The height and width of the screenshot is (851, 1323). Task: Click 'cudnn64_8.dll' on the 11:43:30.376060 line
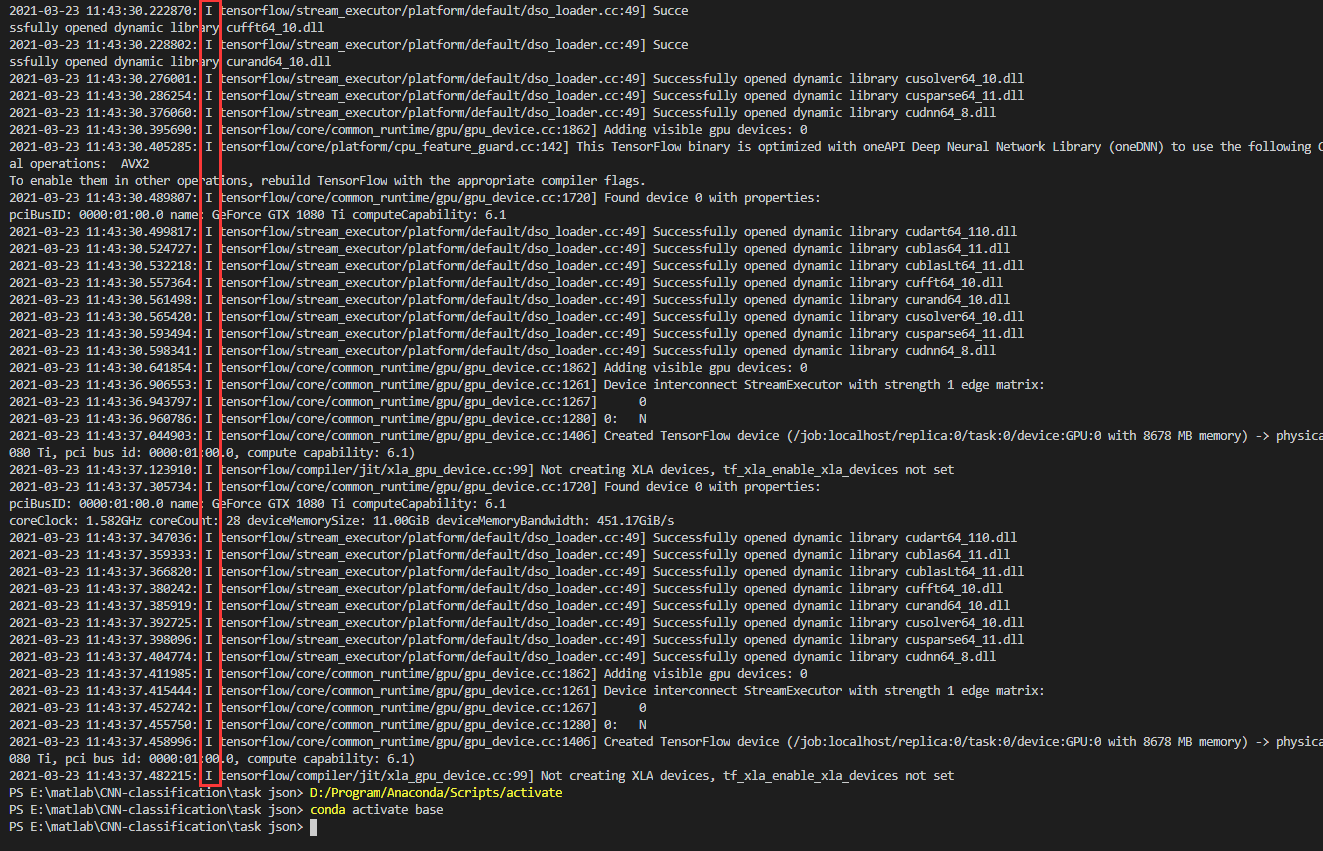pos(950,113)
